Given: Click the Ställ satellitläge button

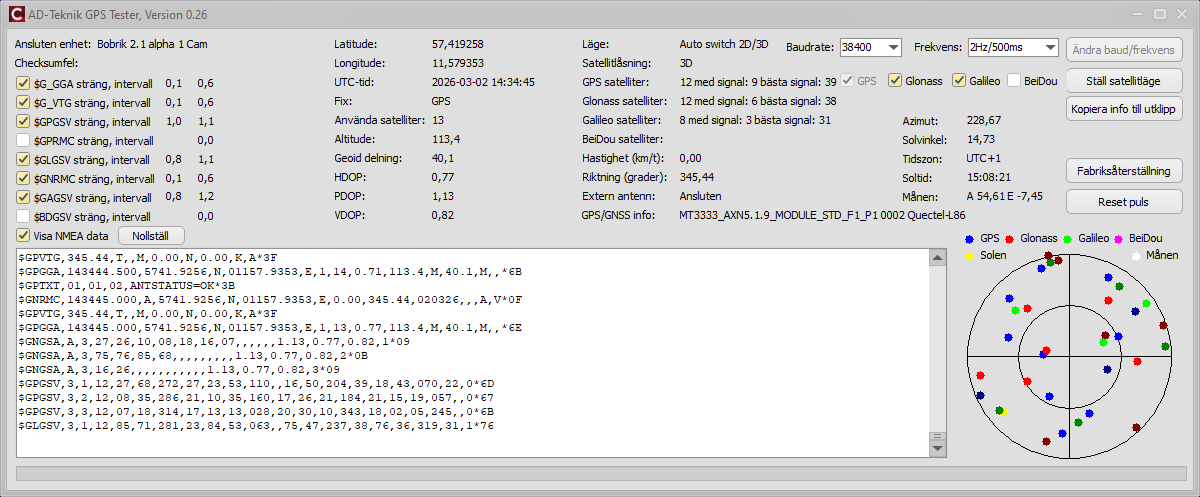Looking at the screenshot, I should tap(1125, 80).
